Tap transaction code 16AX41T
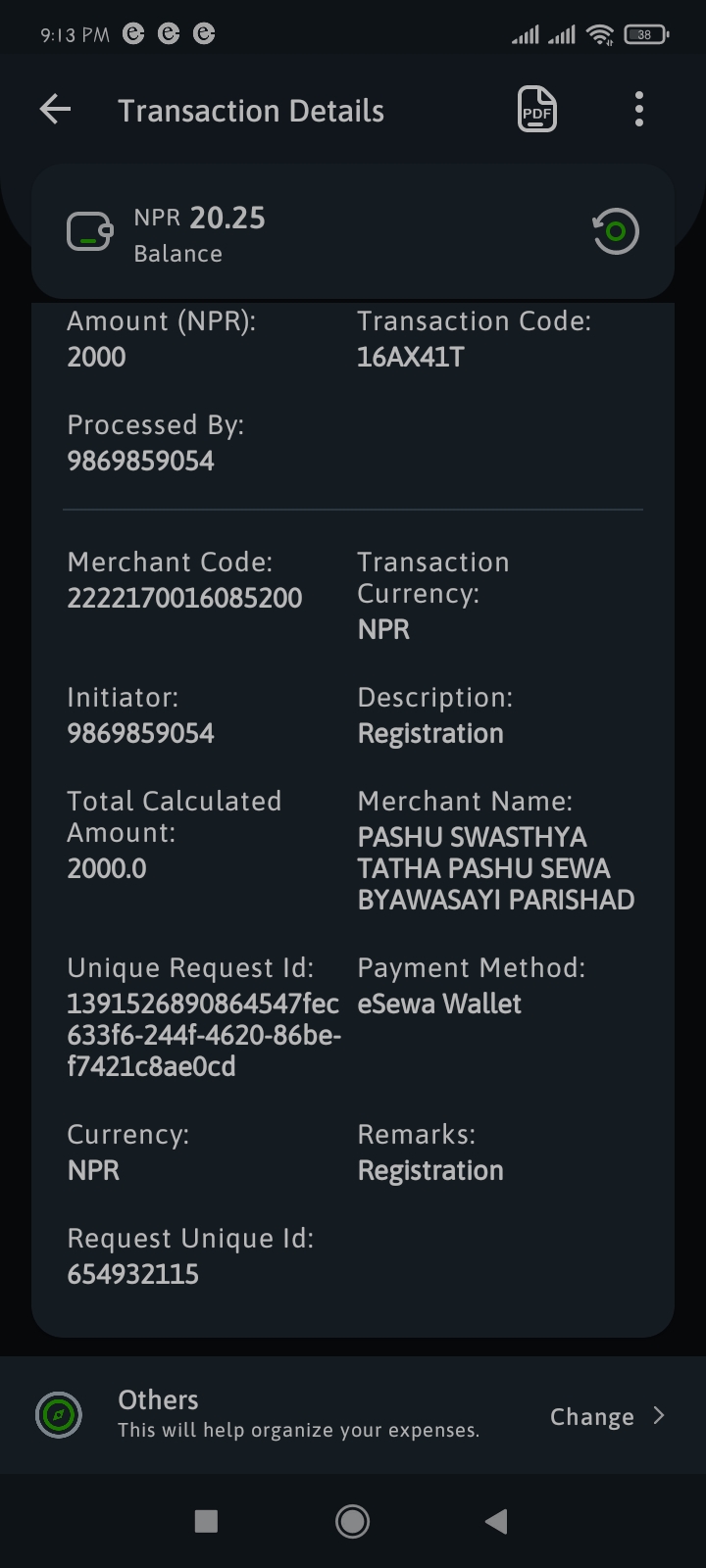 point(411,357)
